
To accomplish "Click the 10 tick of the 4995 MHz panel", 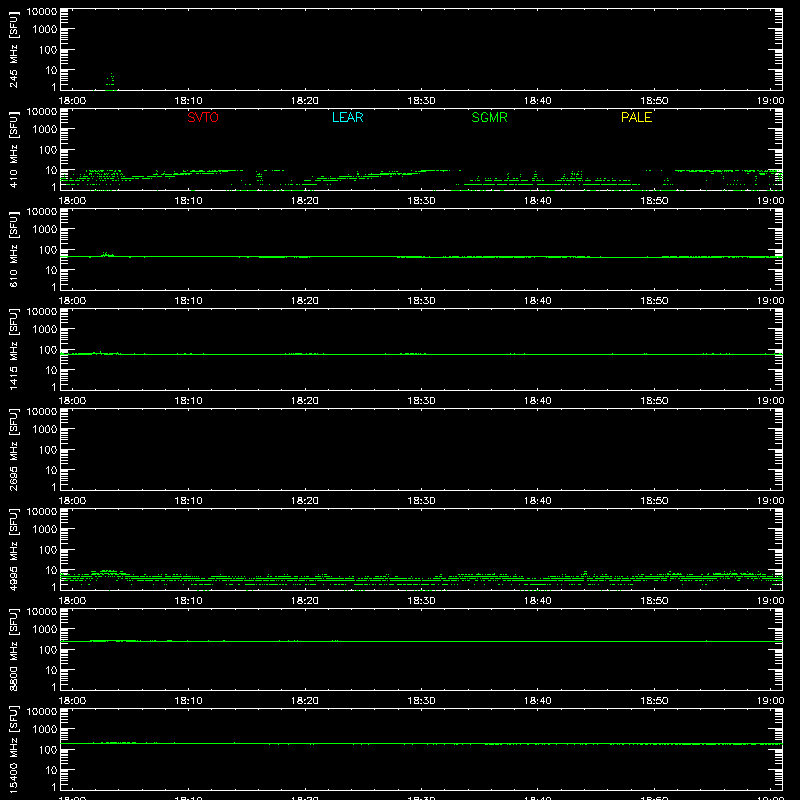I will [51, 570].
